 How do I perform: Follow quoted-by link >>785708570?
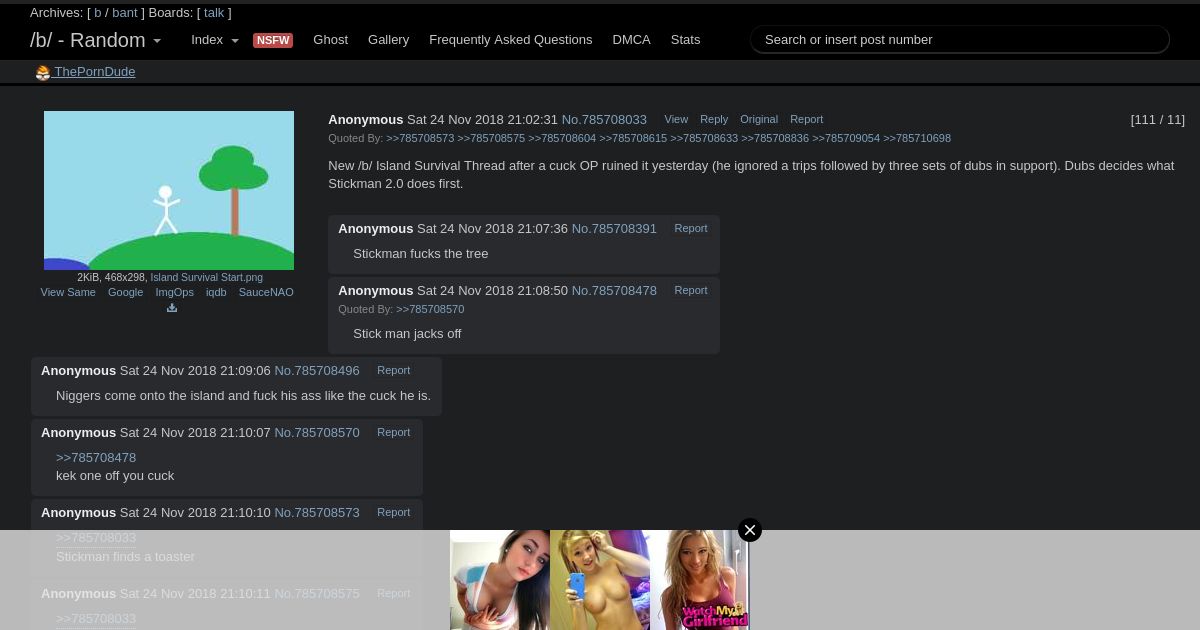click(x=430, y=310)
